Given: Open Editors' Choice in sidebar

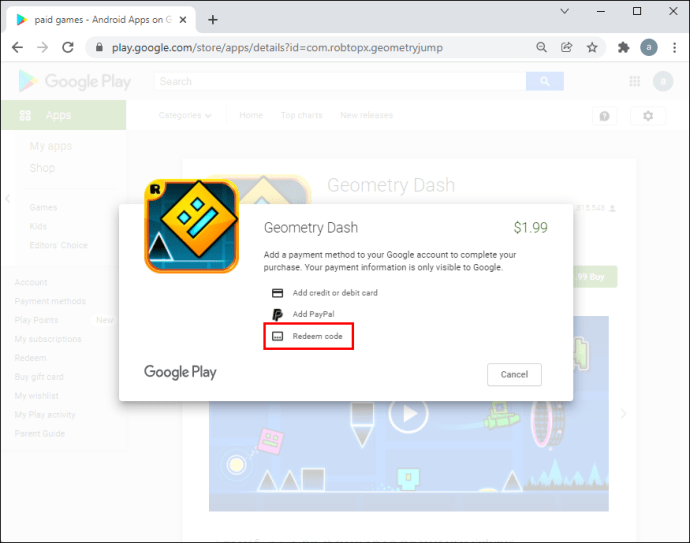Looking at the screenshot, I should coord(59,245).
